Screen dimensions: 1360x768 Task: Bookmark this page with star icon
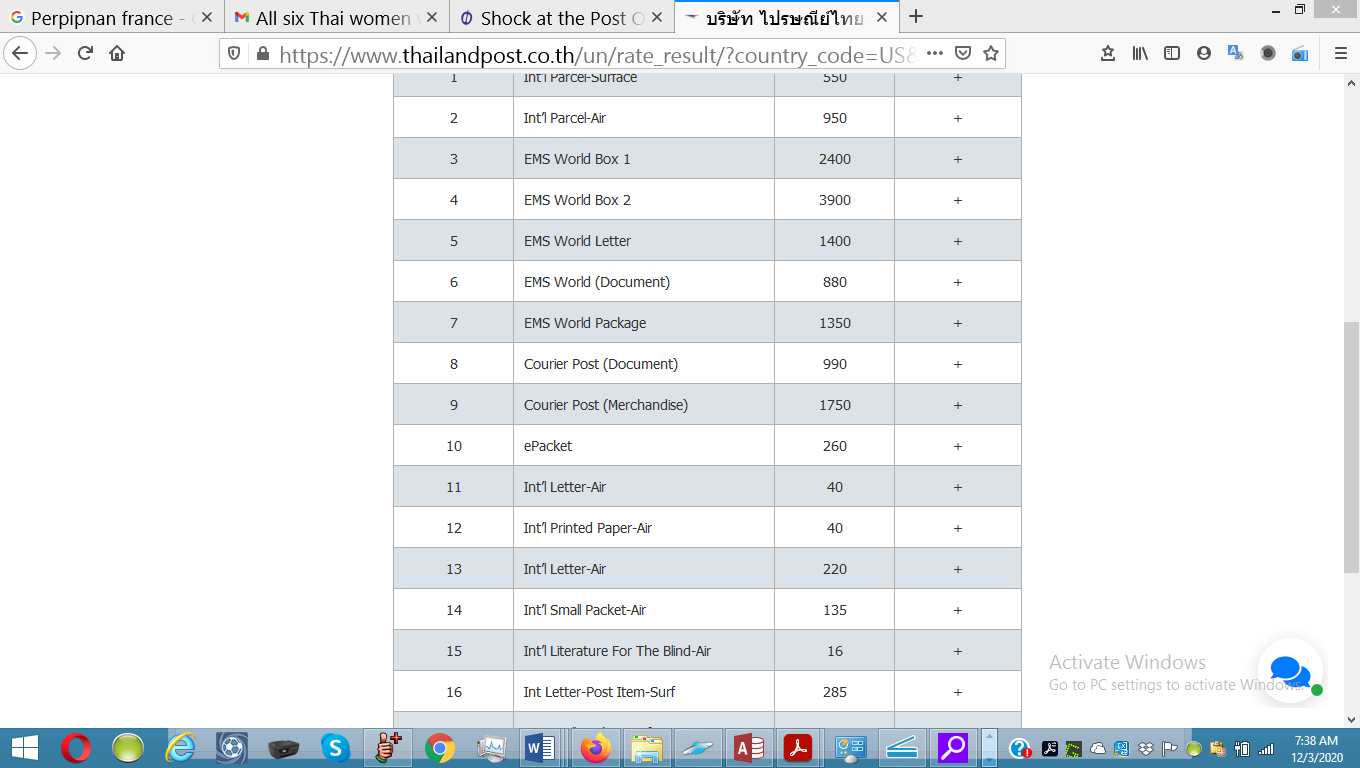pos(990,54)
